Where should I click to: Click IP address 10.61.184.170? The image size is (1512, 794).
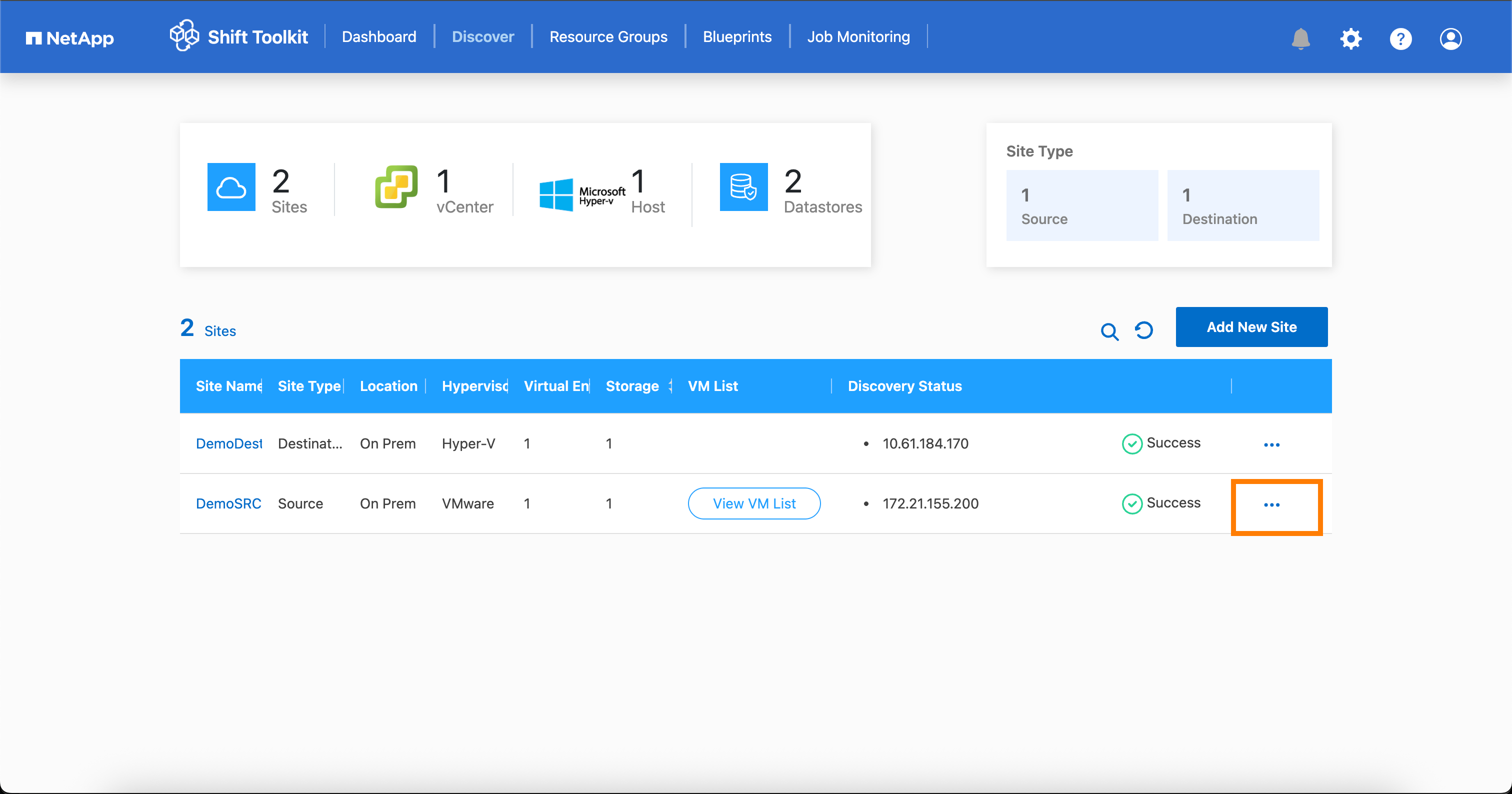tap(925, 443)
